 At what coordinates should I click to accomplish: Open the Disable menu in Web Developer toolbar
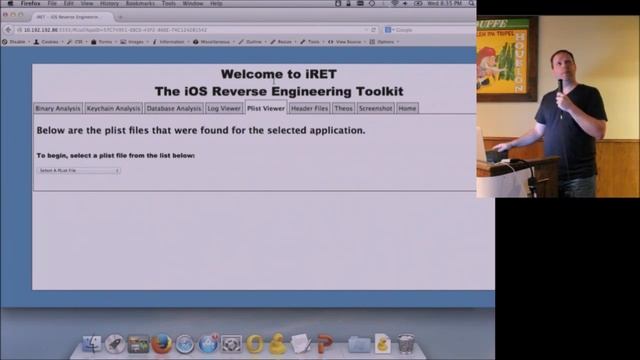17,42
